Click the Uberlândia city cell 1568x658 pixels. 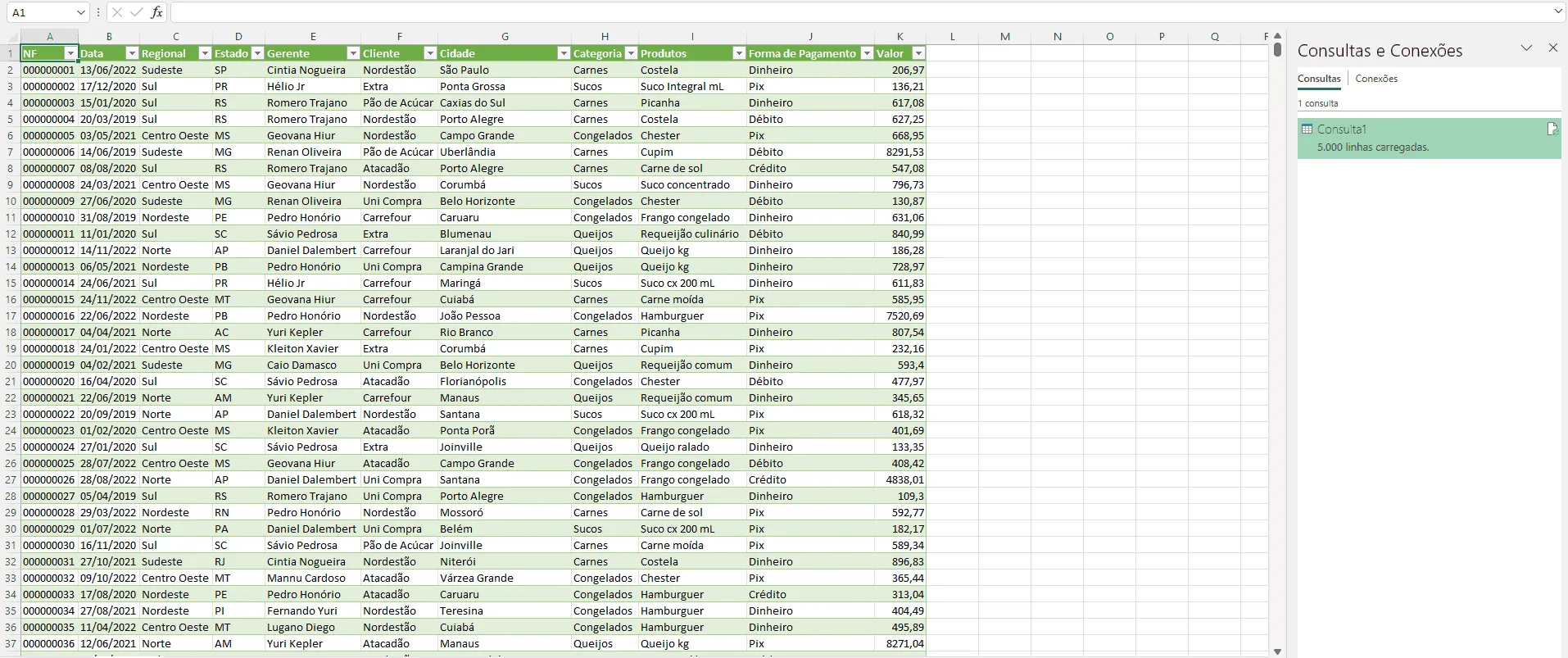(x=505, y=152)
